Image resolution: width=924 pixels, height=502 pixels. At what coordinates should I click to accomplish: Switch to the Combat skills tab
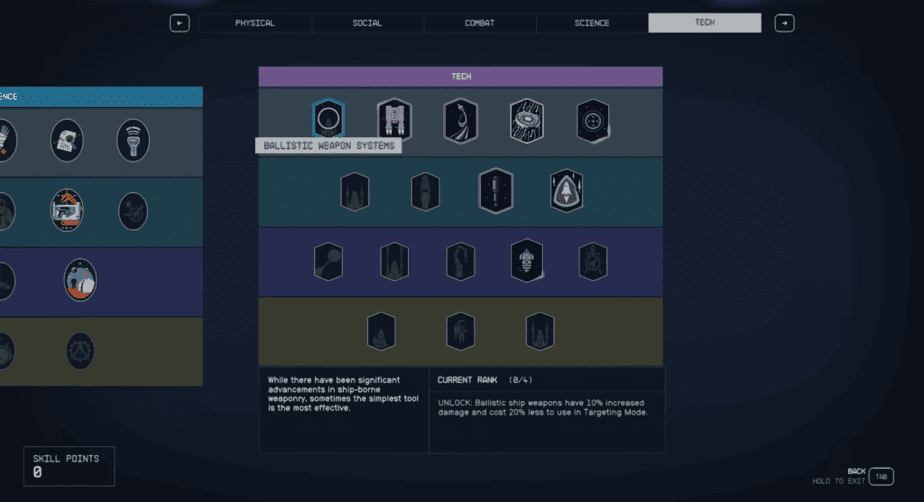[480, 23]
